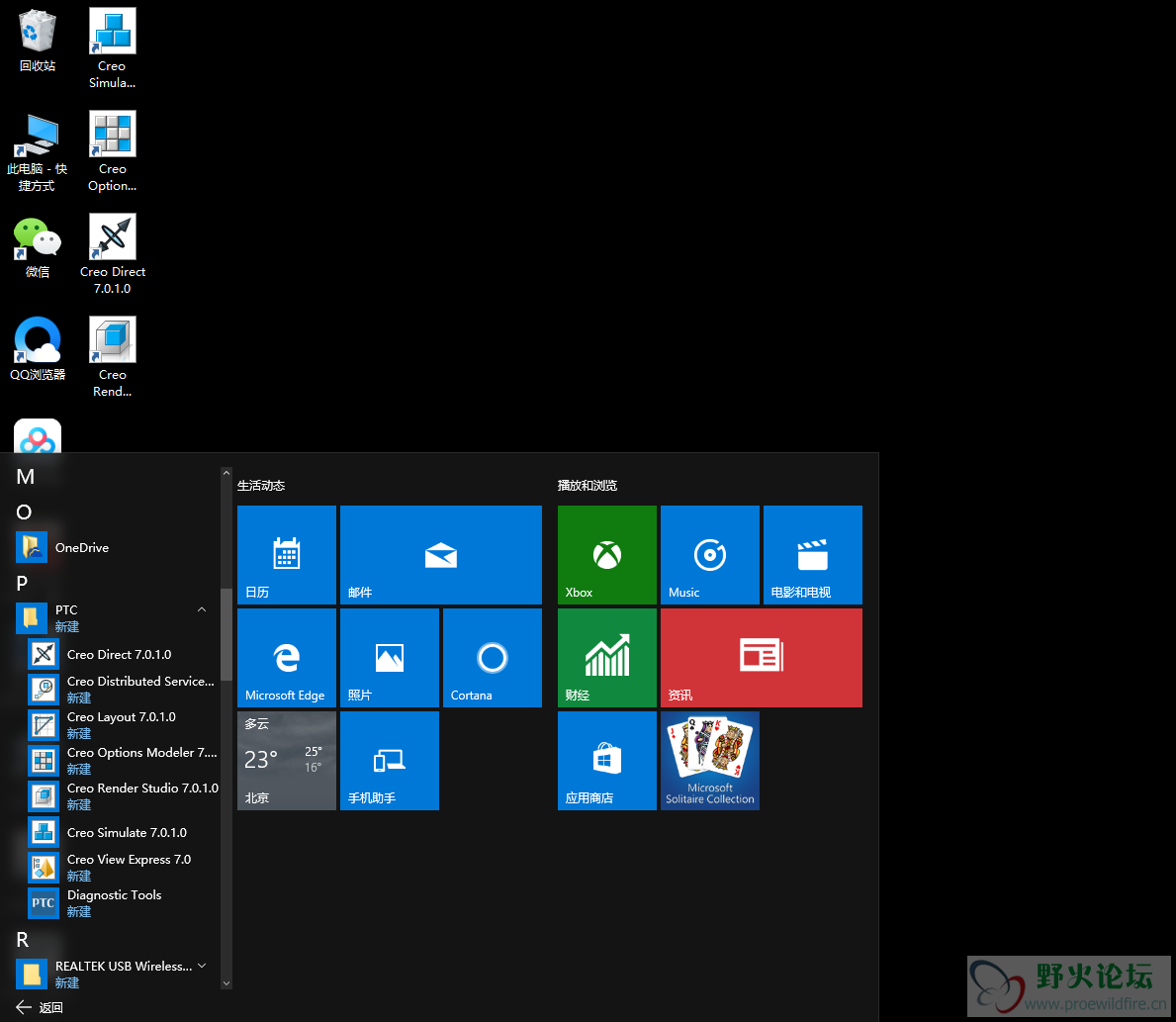Screen dimensions: 1176x1022
Task: Open the 应用商店 store tile
Action: point(606,760)
